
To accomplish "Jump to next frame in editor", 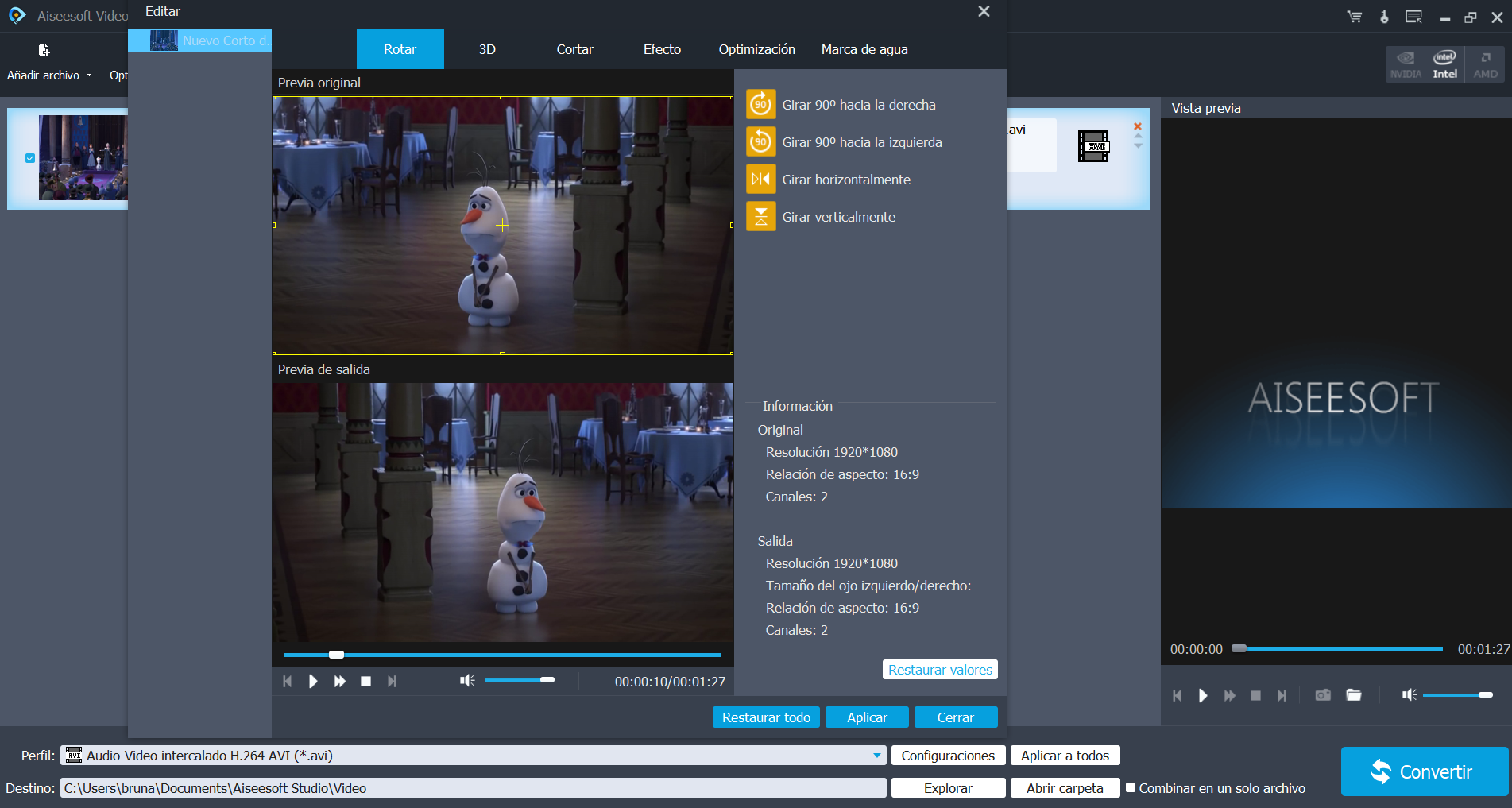I will (392, 682).
